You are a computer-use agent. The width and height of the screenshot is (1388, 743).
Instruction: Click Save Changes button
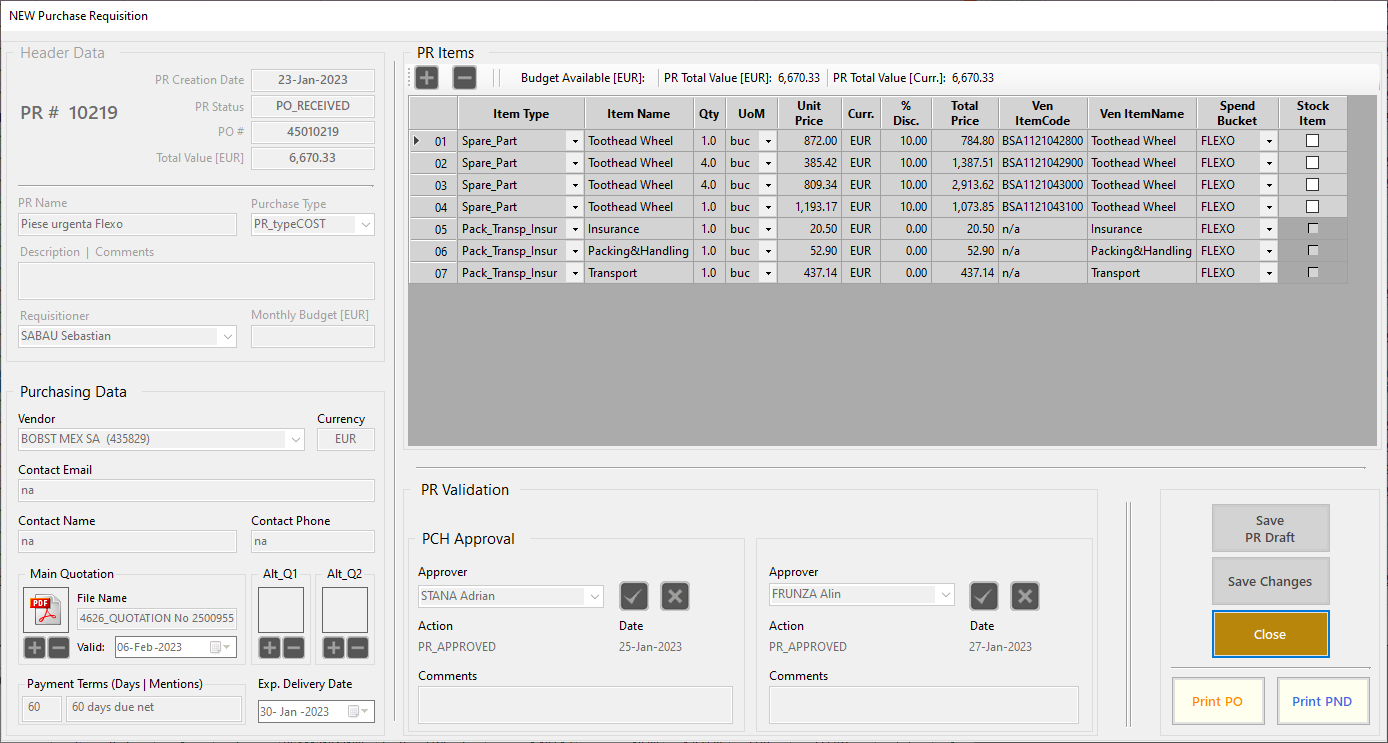tap(1270, 582)
